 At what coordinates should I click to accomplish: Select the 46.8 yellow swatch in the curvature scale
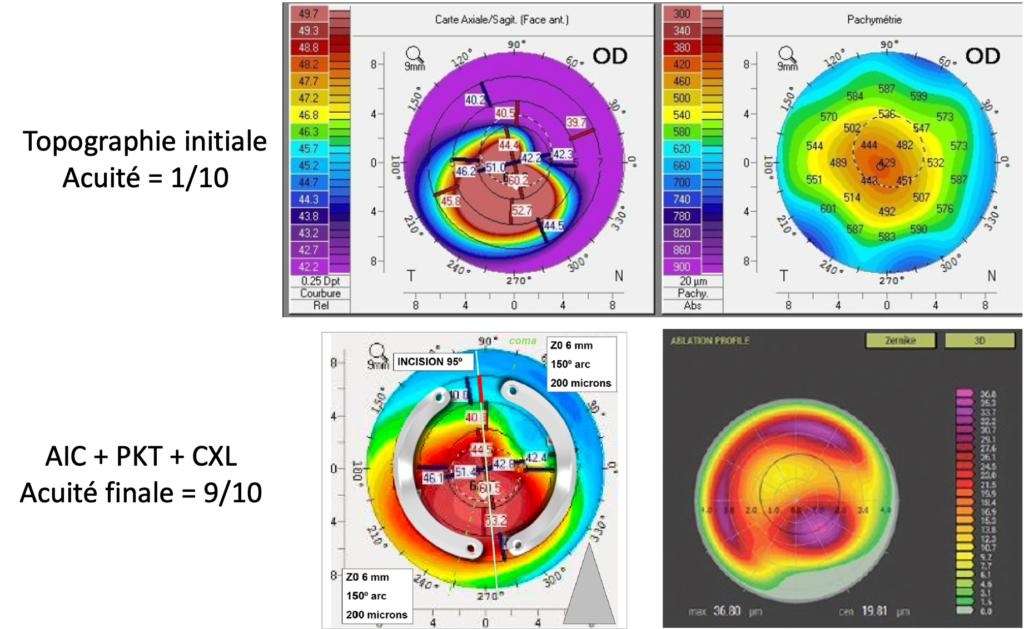pyautogui.click(x=308, y=115)
